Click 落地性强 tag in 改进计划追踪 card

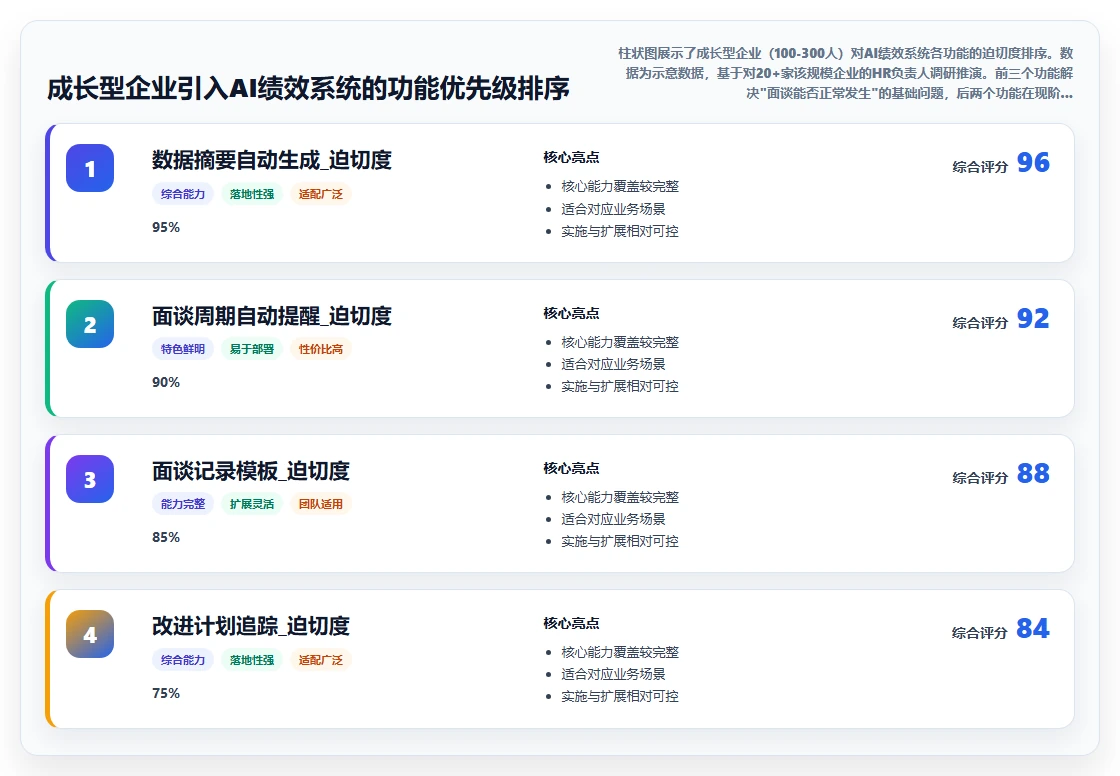[251, 660]
